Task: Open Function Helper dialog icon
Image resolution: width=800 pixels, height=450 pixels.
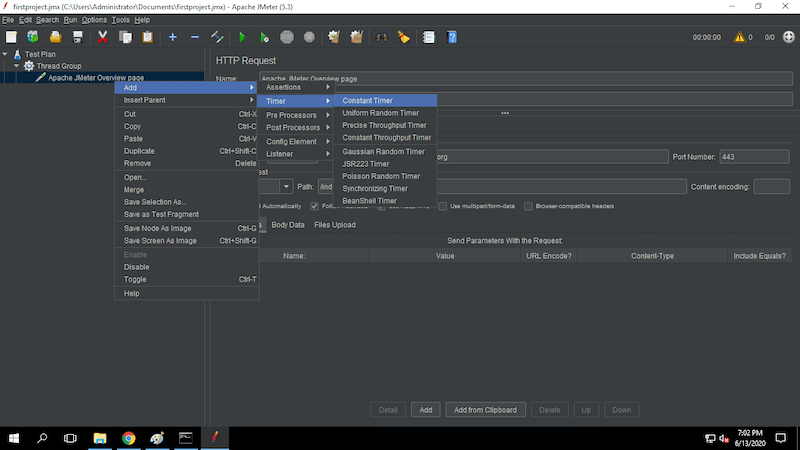Action: pyautogui.click(x=429, y=37)
